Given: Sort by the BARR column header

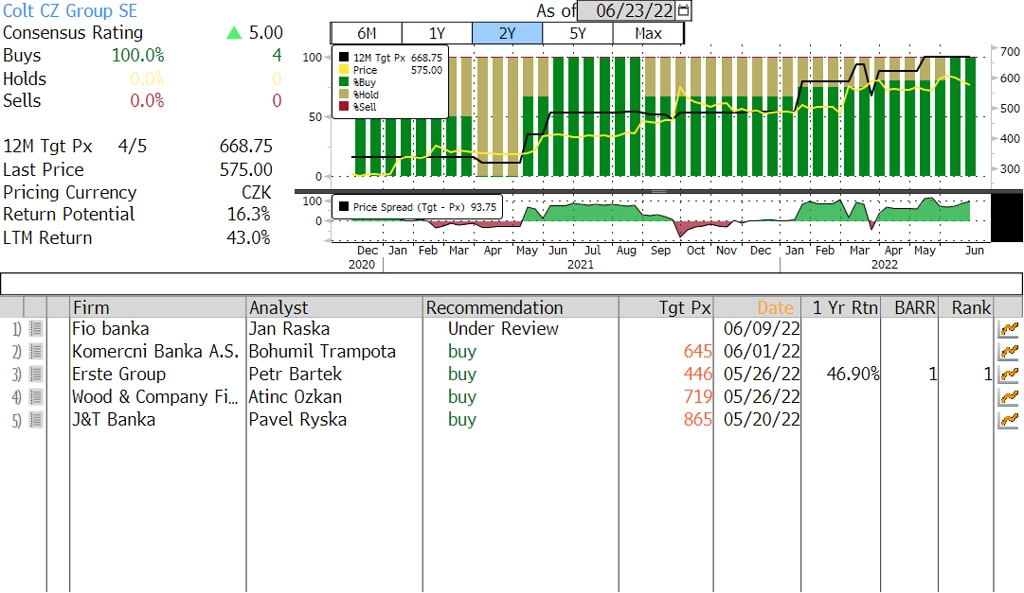Looking at the screenshot, I should coord(910,307).
